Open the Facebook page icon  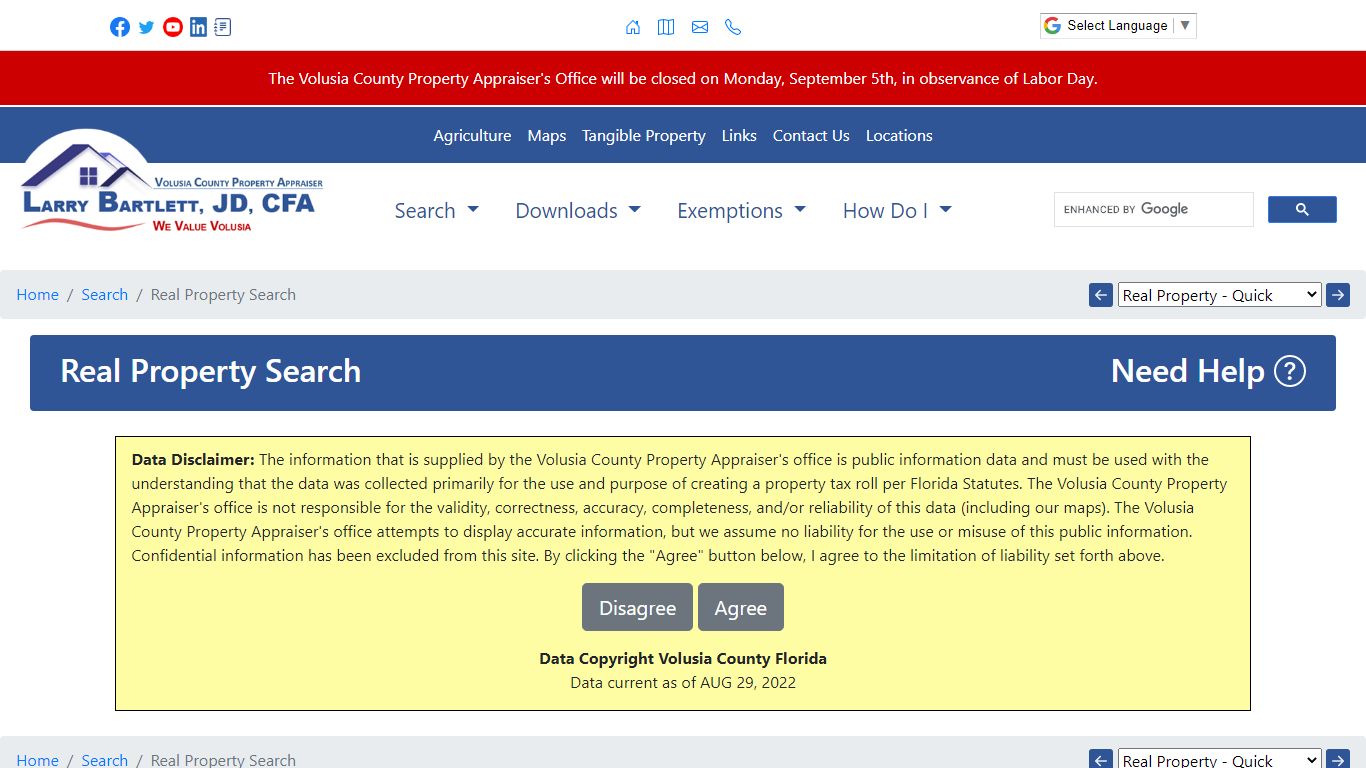point(120,27)
